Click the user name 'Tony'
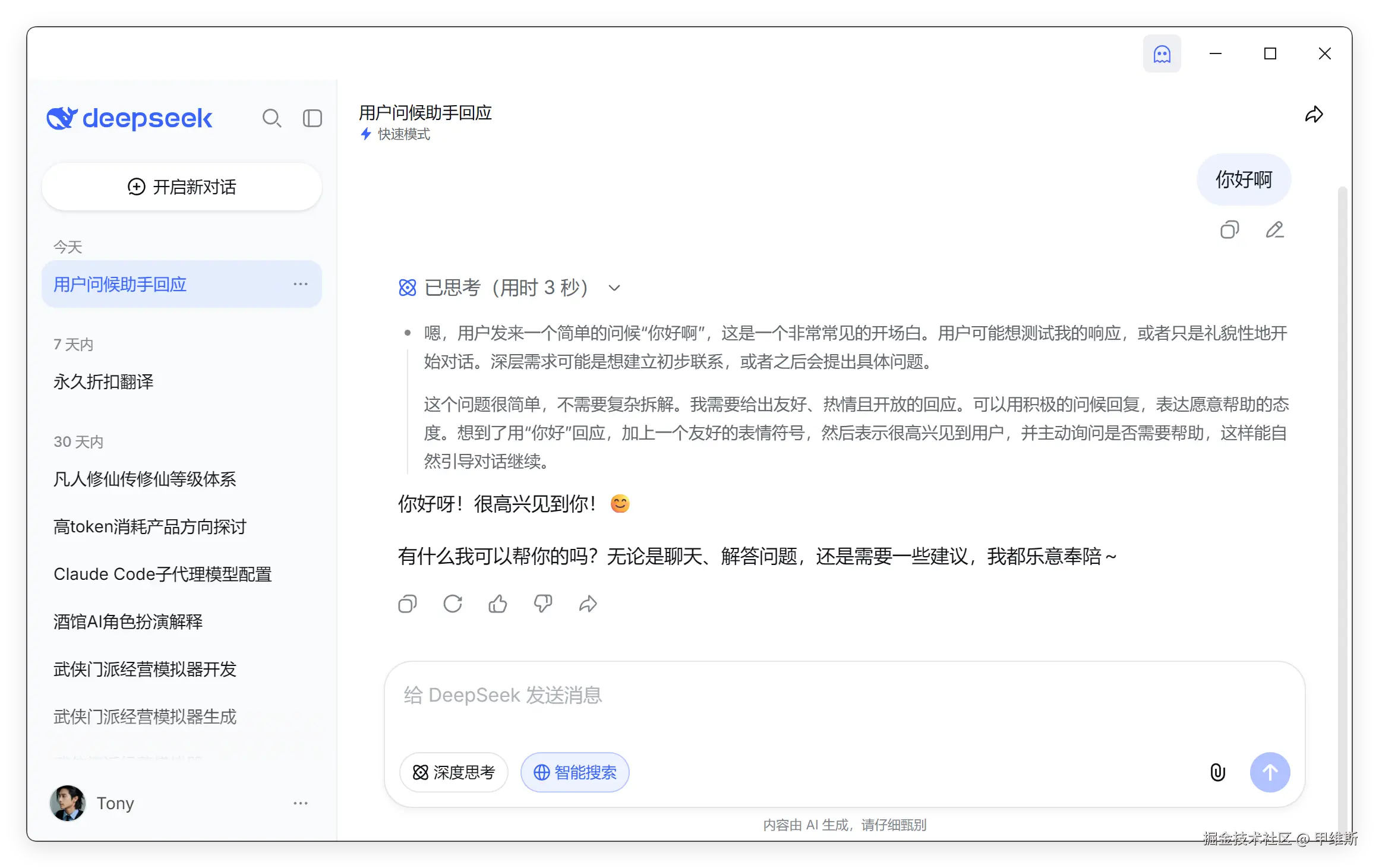 pyautogui.click(x=115, y=803)
